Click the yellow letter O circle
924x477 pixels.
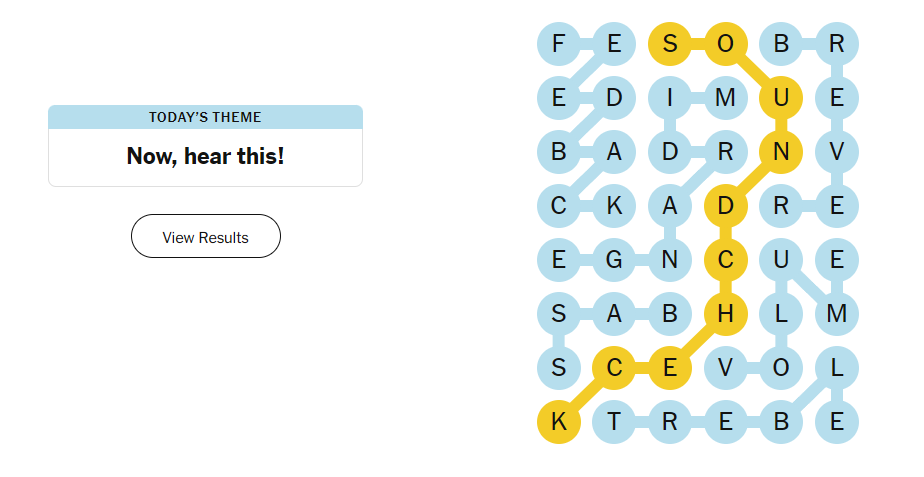[726, 43]
